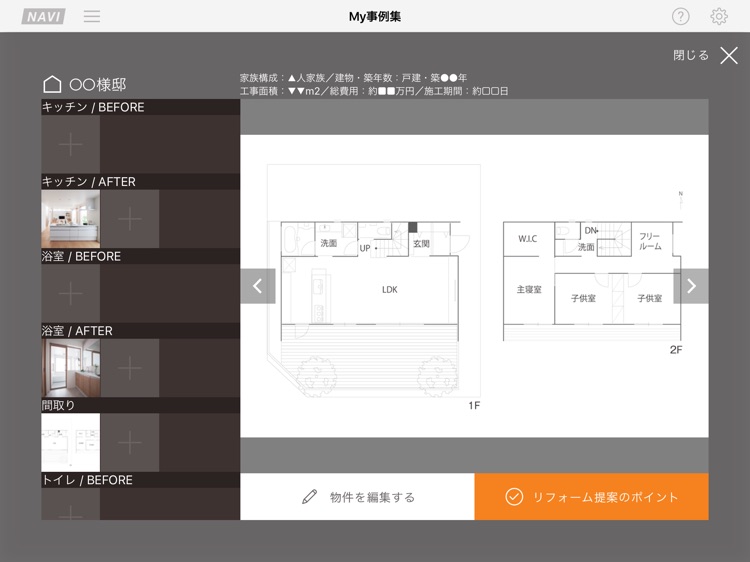The image size is (750, 562).
Task: Close the panel with the X icon
Action: click(x=729, y=55)
